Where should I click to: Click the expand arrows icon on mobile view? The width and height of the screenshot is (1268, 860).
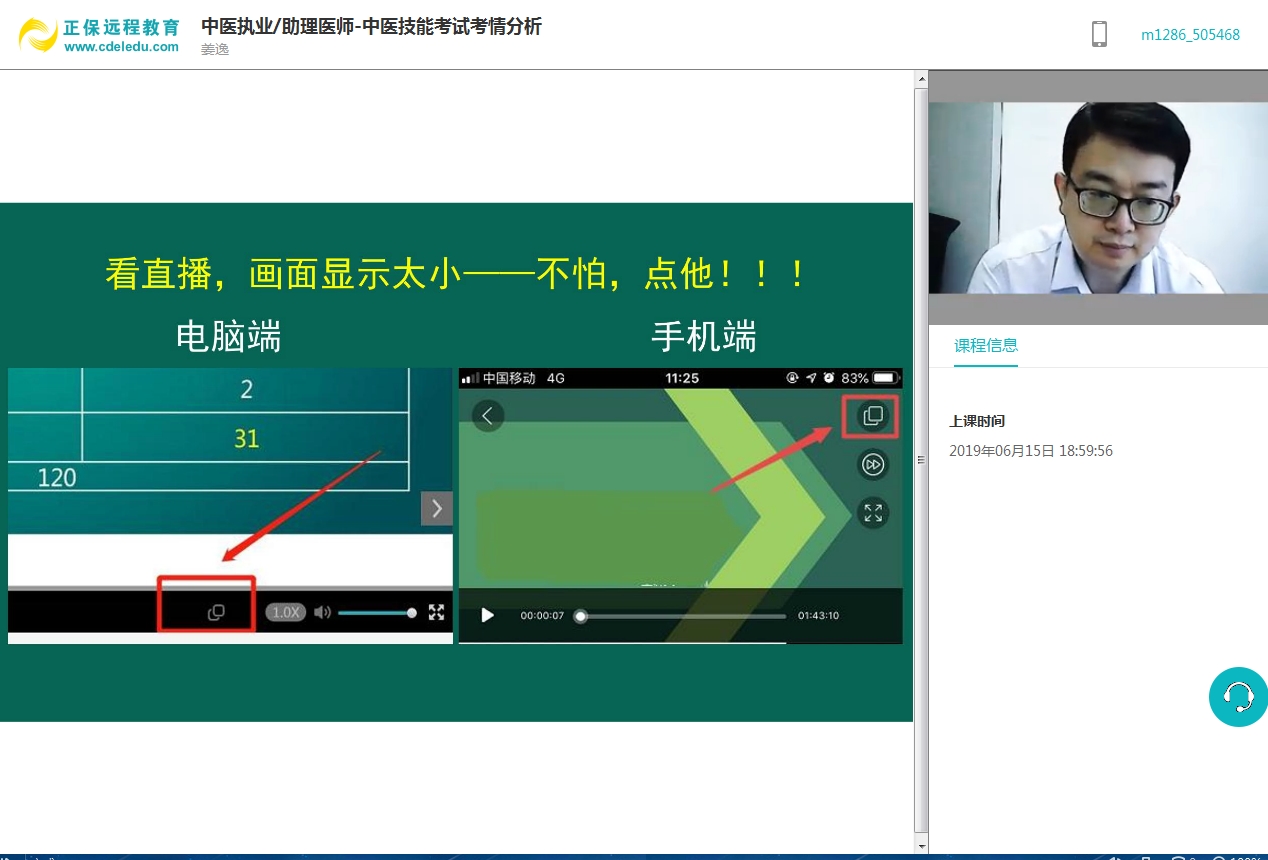coord(872,513)
